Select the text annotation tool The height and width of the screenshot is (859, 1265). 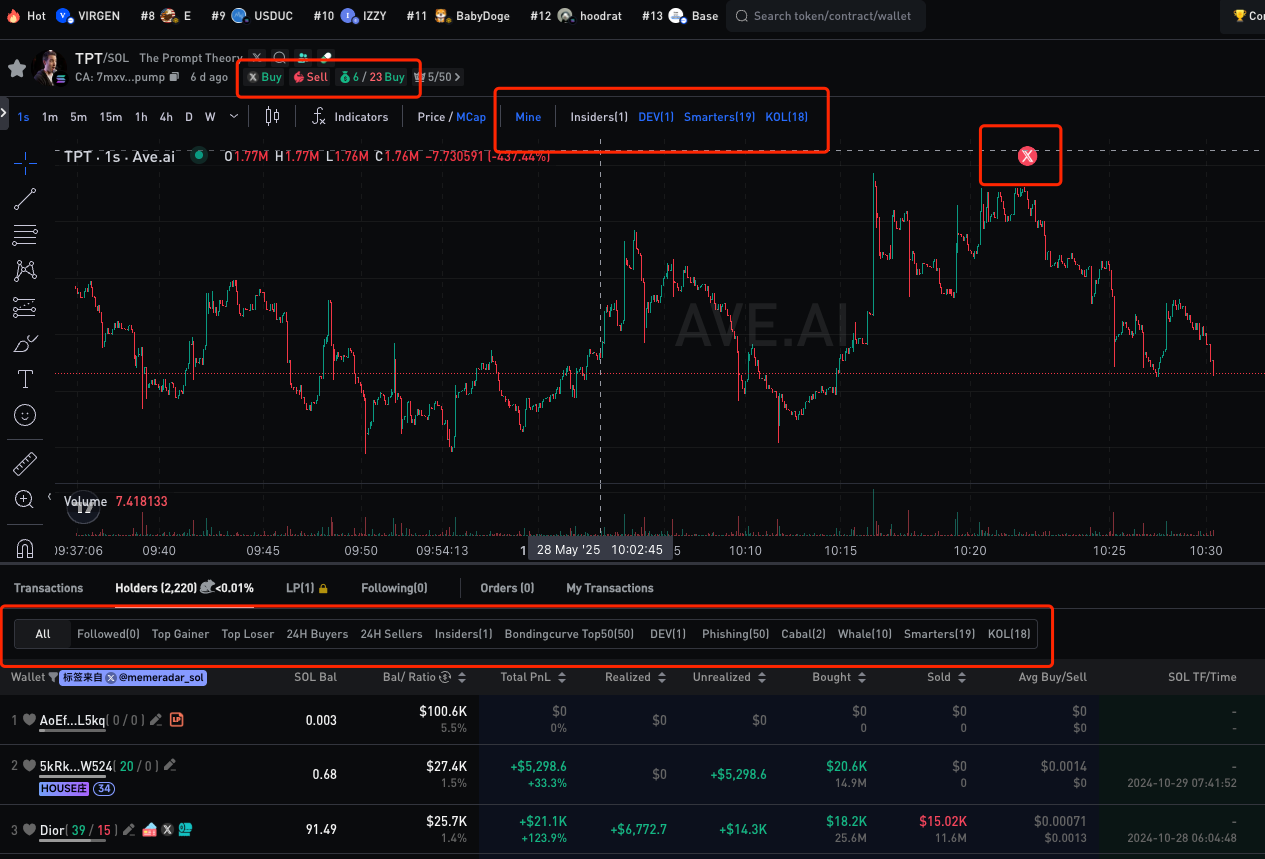pyautogui.click(x=25, y=379)
